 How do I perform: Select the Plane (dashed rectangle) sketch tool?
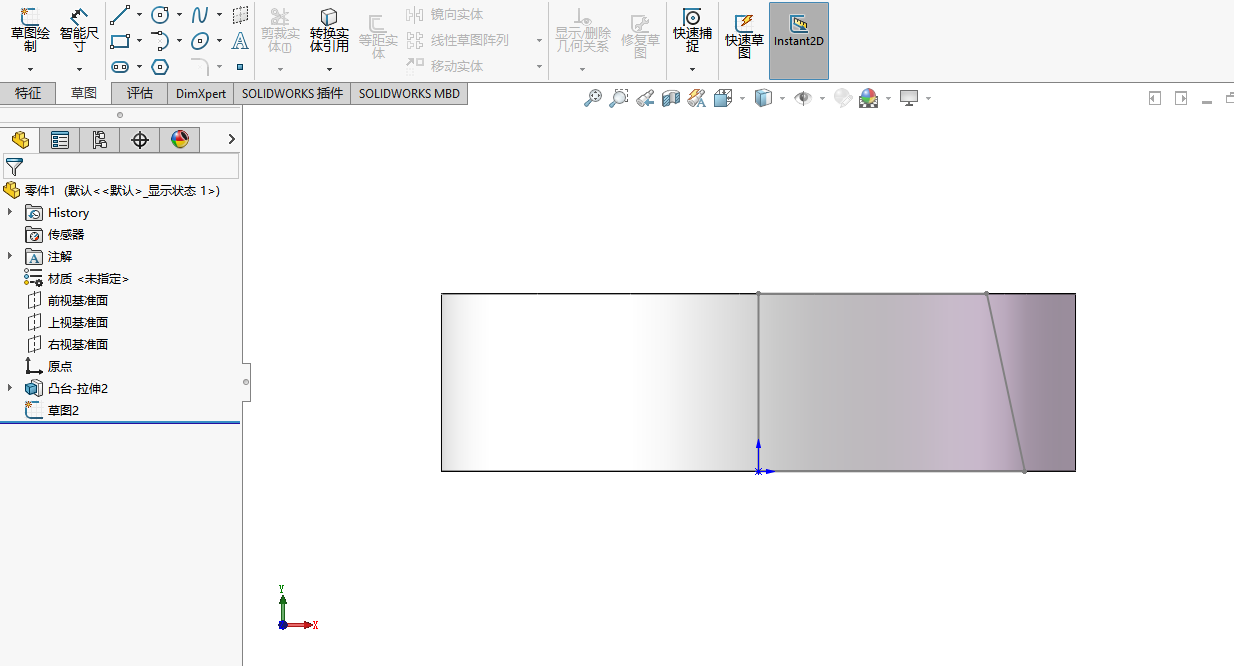coord(240,15)
